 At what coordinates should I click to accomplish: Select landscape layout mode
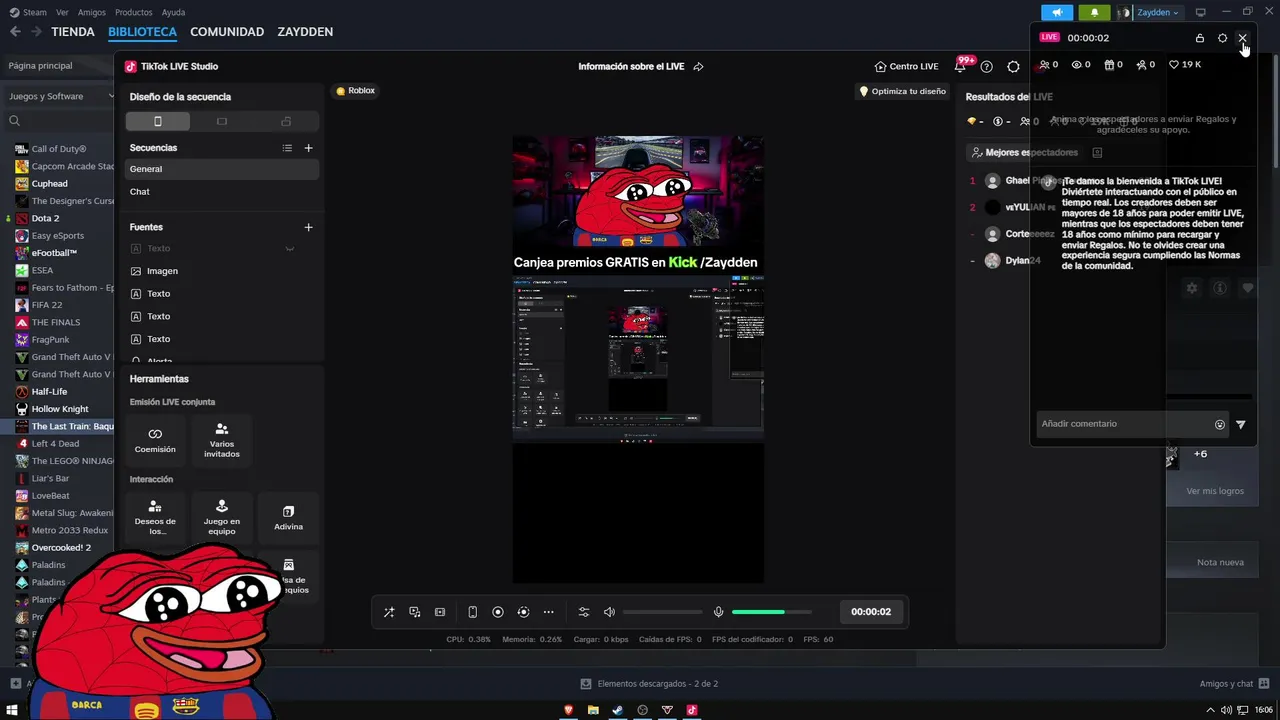coord(222,121)
